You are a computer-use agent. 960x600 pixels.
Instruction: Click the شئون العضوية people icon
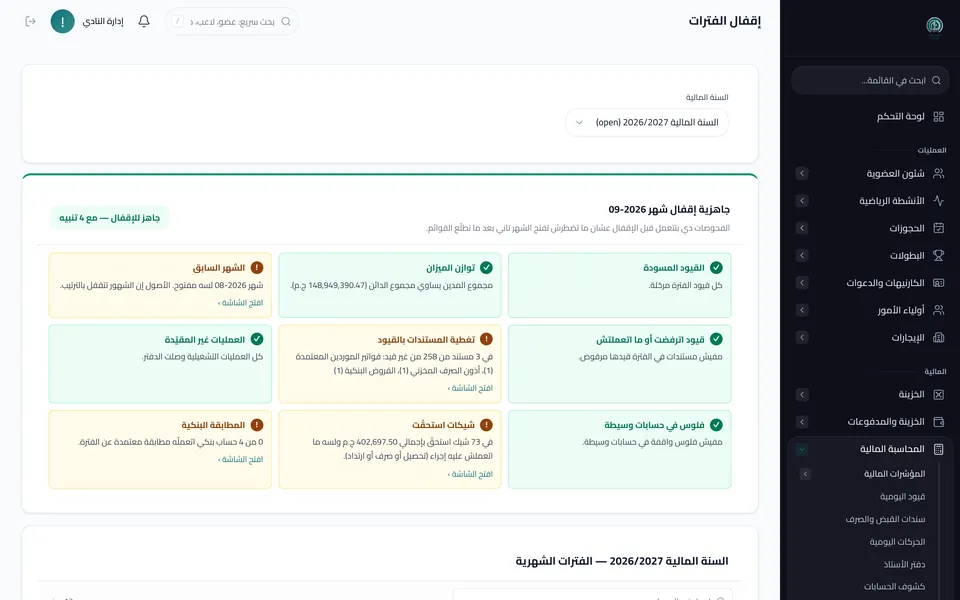coord(939,173)
